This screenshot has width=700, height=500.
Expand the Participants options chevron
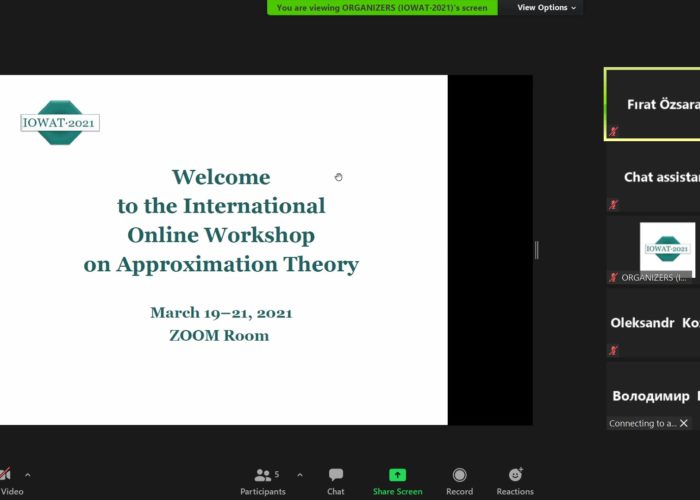[299, 475]
